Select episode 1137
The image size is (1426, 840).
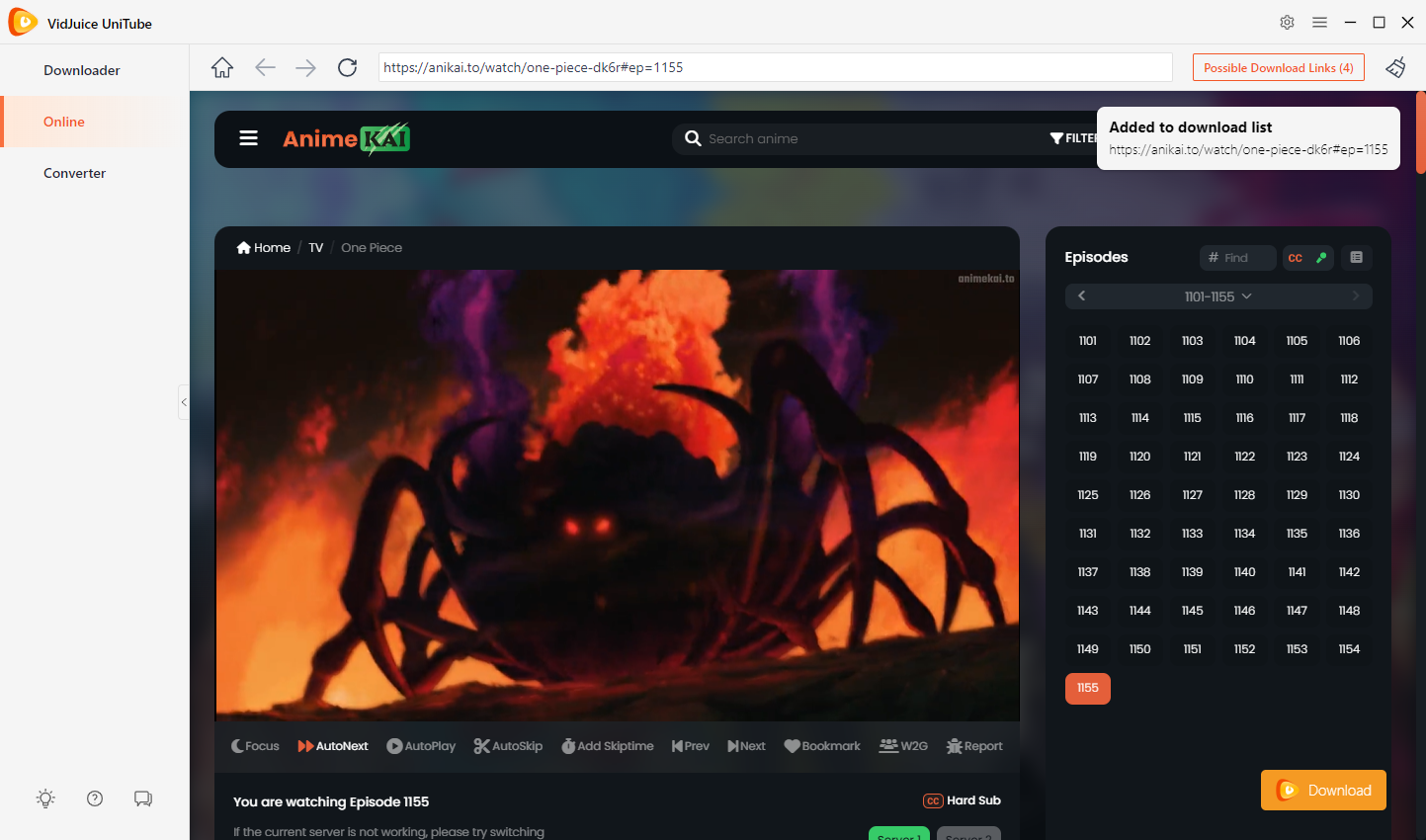coord(1088,572)
